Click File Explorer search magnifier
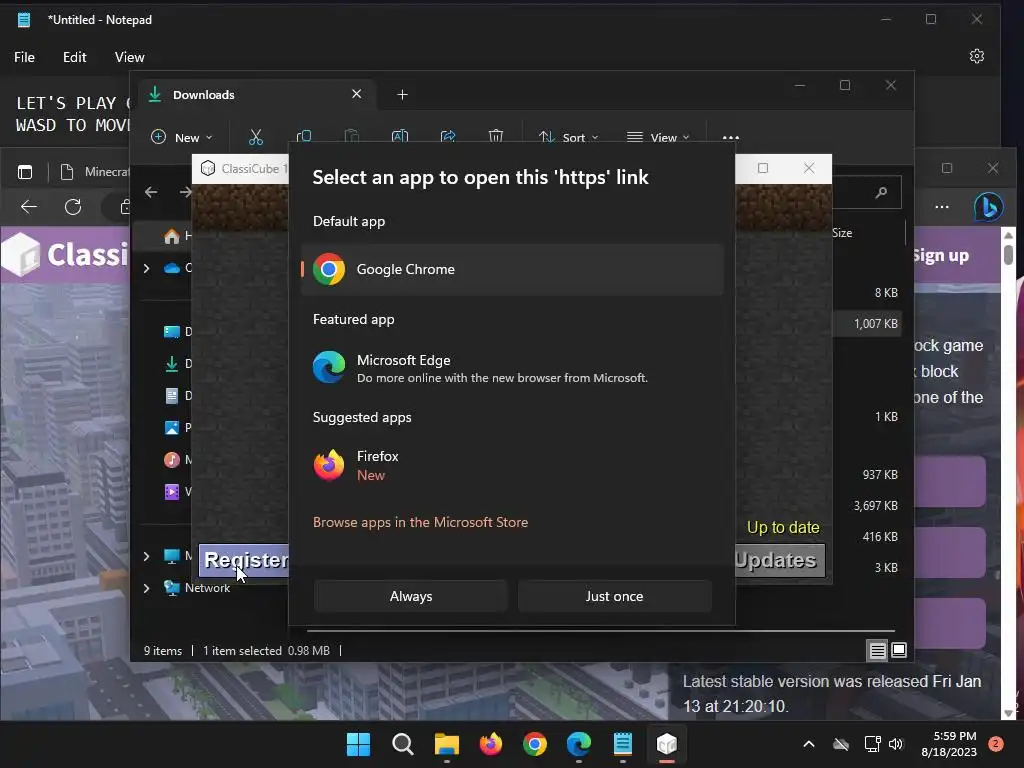Screen dimensions: 1024x768 tap(881, 193)
